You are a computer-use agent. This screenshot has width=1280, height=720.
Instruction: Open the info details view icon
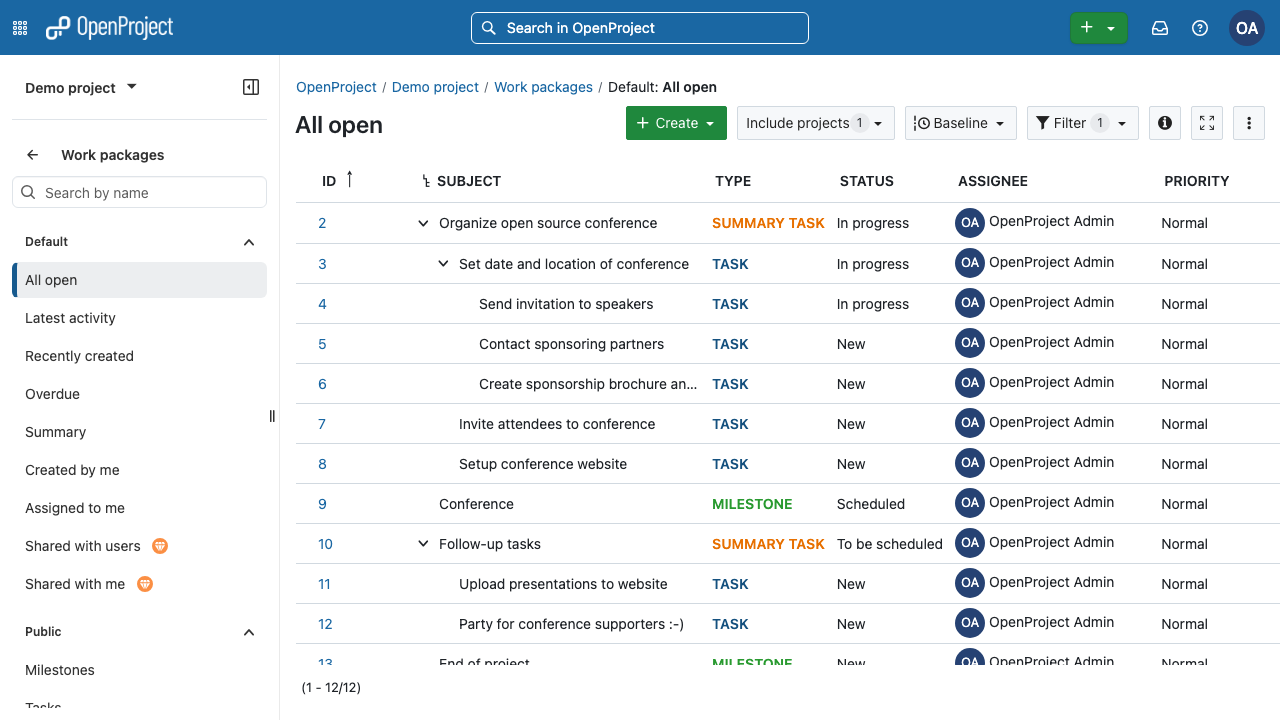pyautogui.click(x=1165, y=123)
